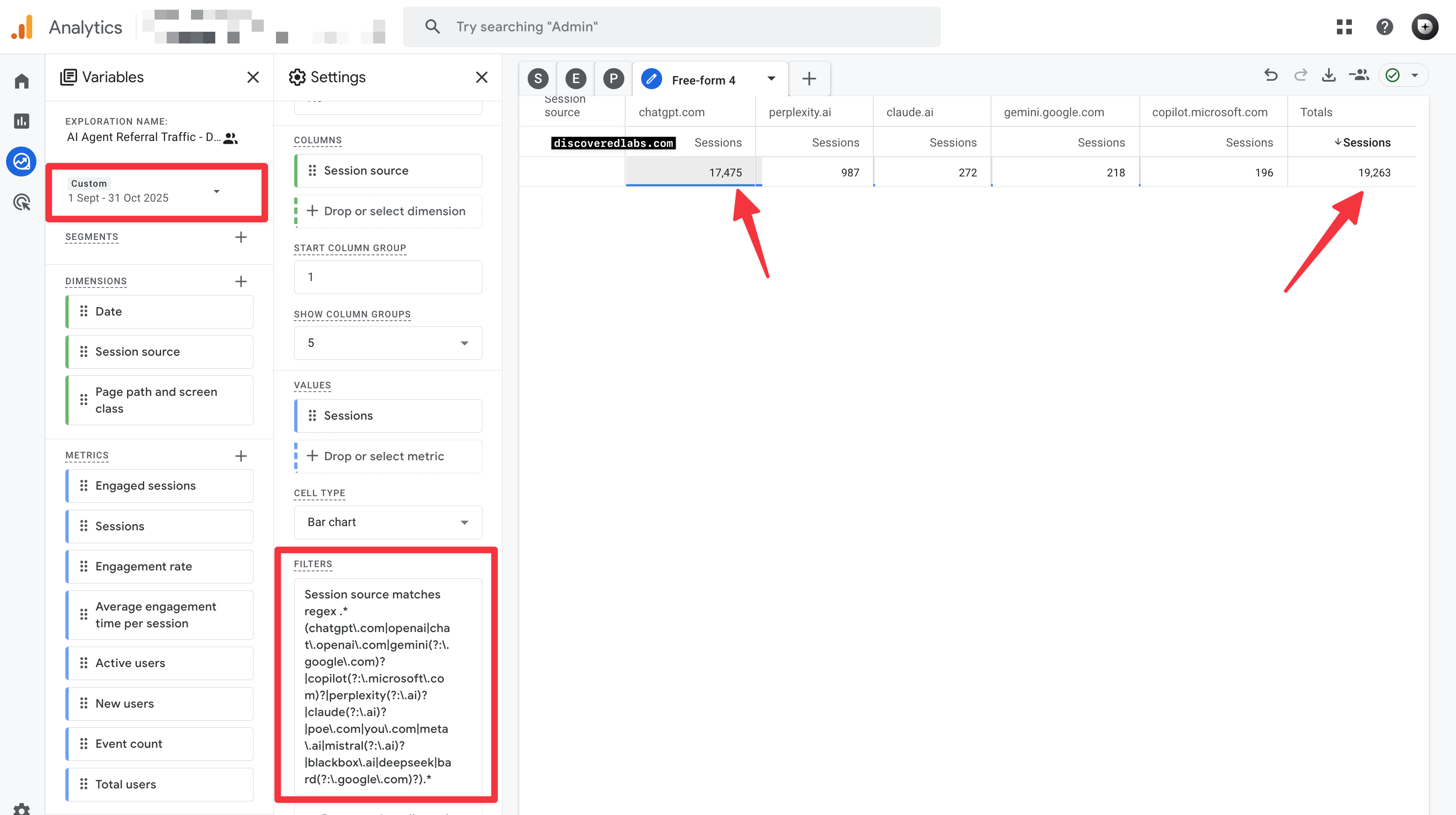Close the Variables panel
This screenshot has height=815, width=1456.
click(253, 77)
